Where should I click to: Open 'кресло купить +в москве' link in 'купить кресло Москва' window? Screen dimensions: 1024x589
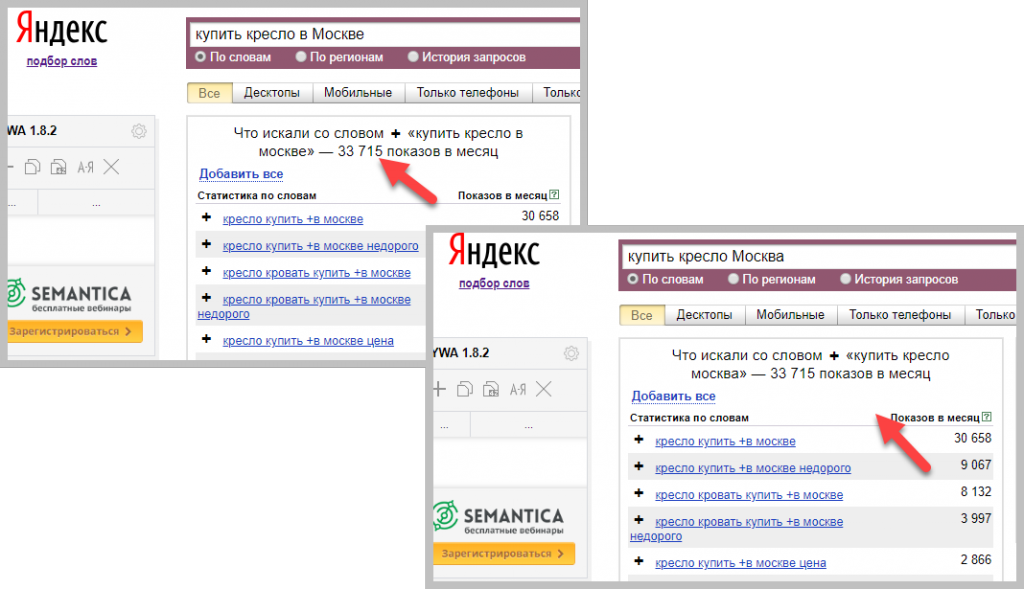(725, 441)
